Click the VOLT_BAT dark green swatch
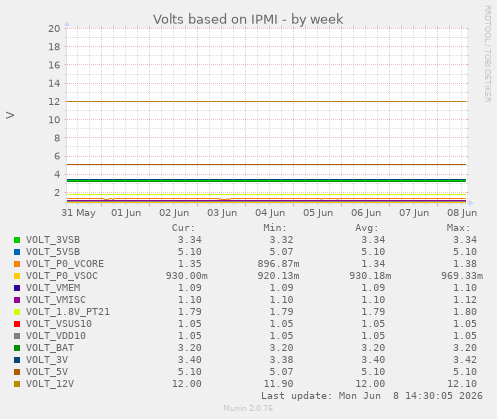Screen dimensions: 497x419 click(x=17, y=348)
